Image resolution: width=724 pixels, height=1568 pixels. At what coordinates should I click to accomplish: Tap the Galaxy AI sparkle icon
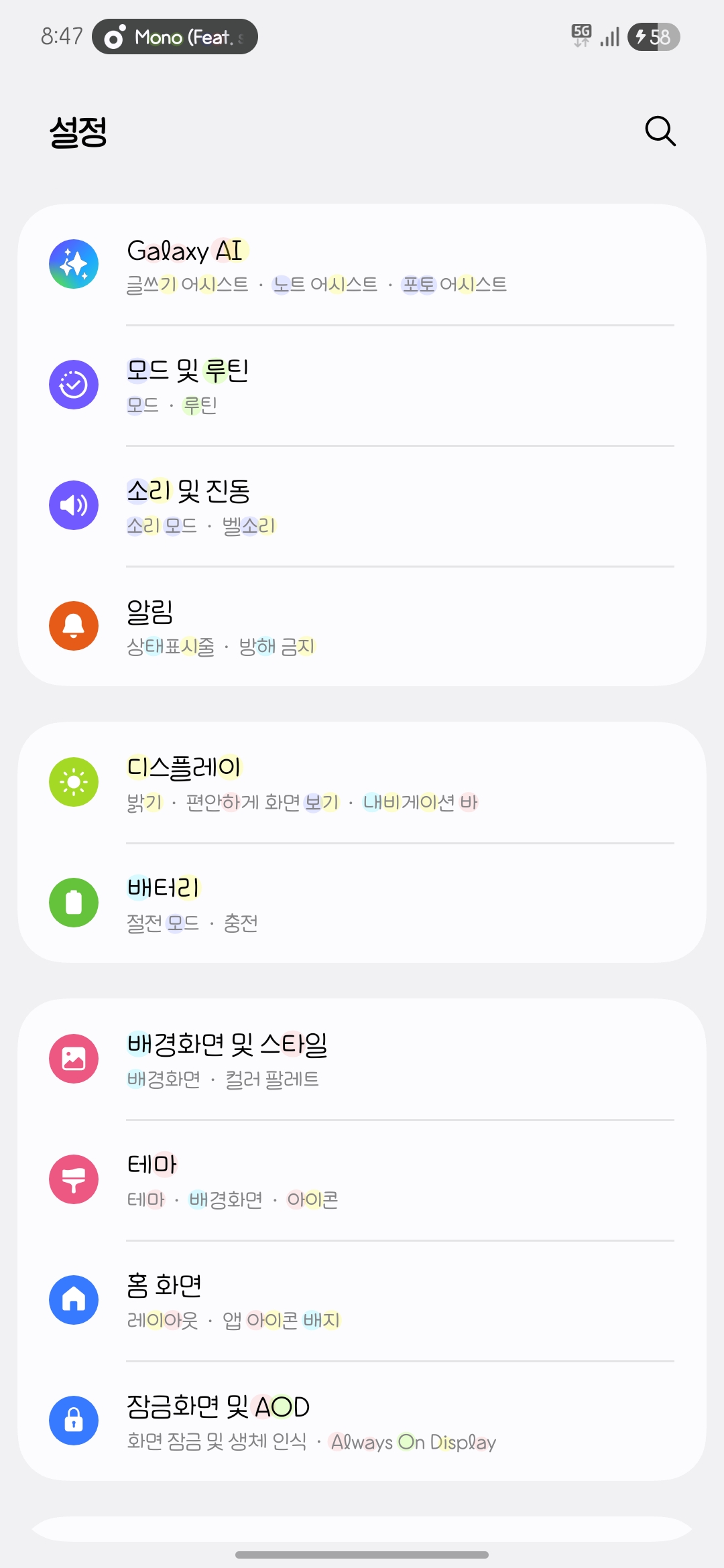coord(74,264)
